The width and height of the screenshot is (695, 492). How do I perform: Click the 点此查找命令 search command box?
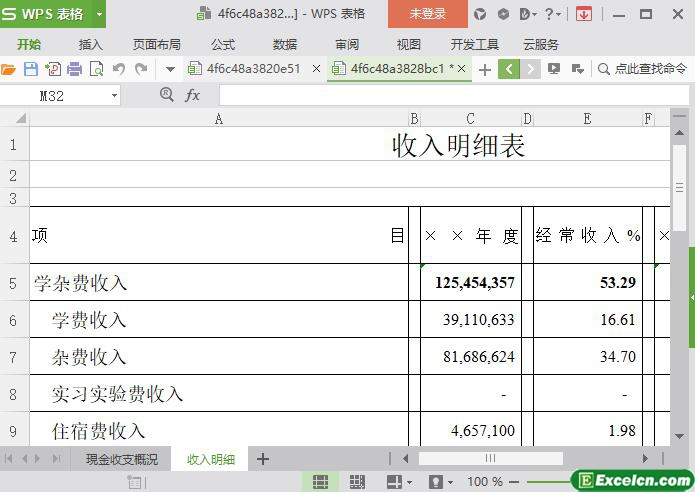pos(643,69)
